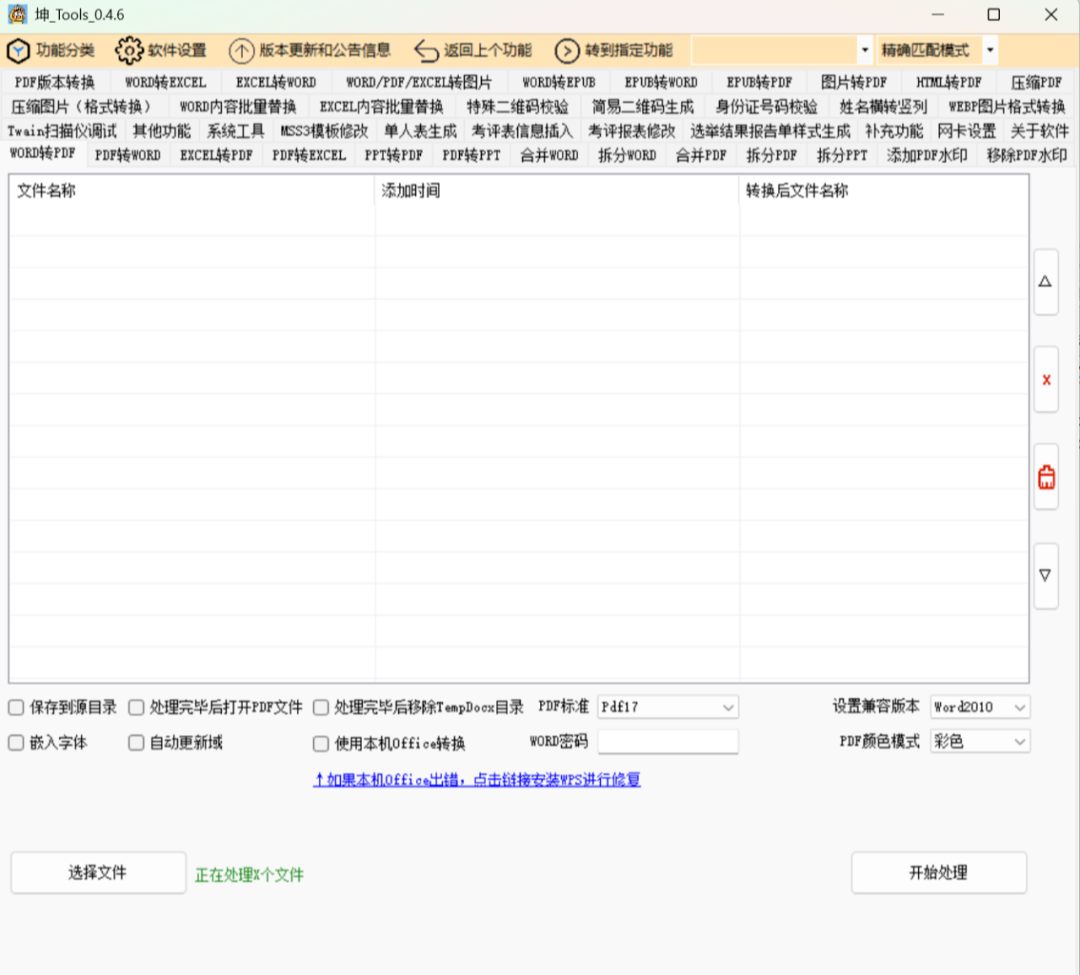The width and height of the screenshot is (1080, 975).
Task: Click the 版本更新和公告信息 up-arrow icon
Action: 241,50
